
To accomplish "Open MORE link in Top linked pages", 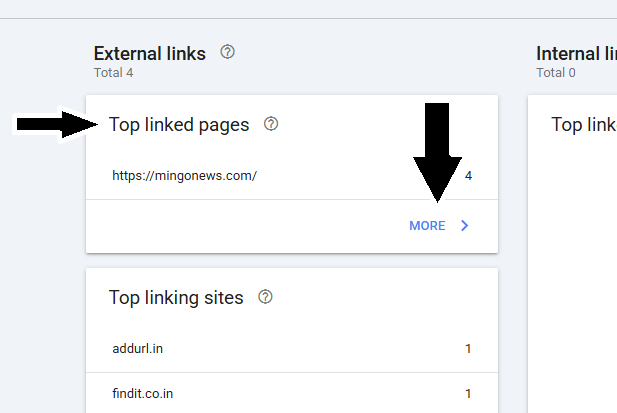I will pos(427,226).
